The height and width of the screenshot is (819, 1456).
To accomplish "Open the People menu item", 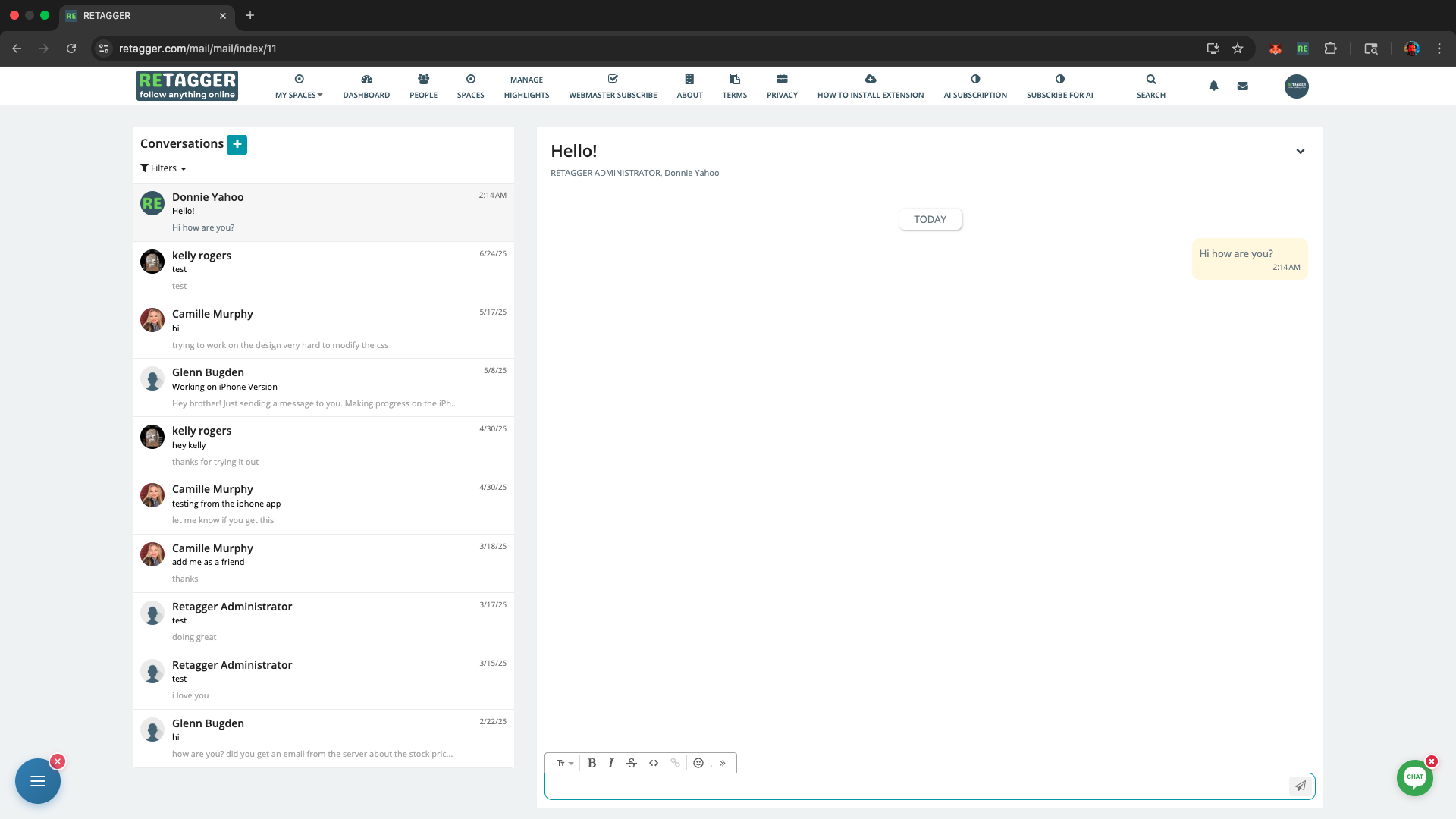I will [x=423, y=86].
